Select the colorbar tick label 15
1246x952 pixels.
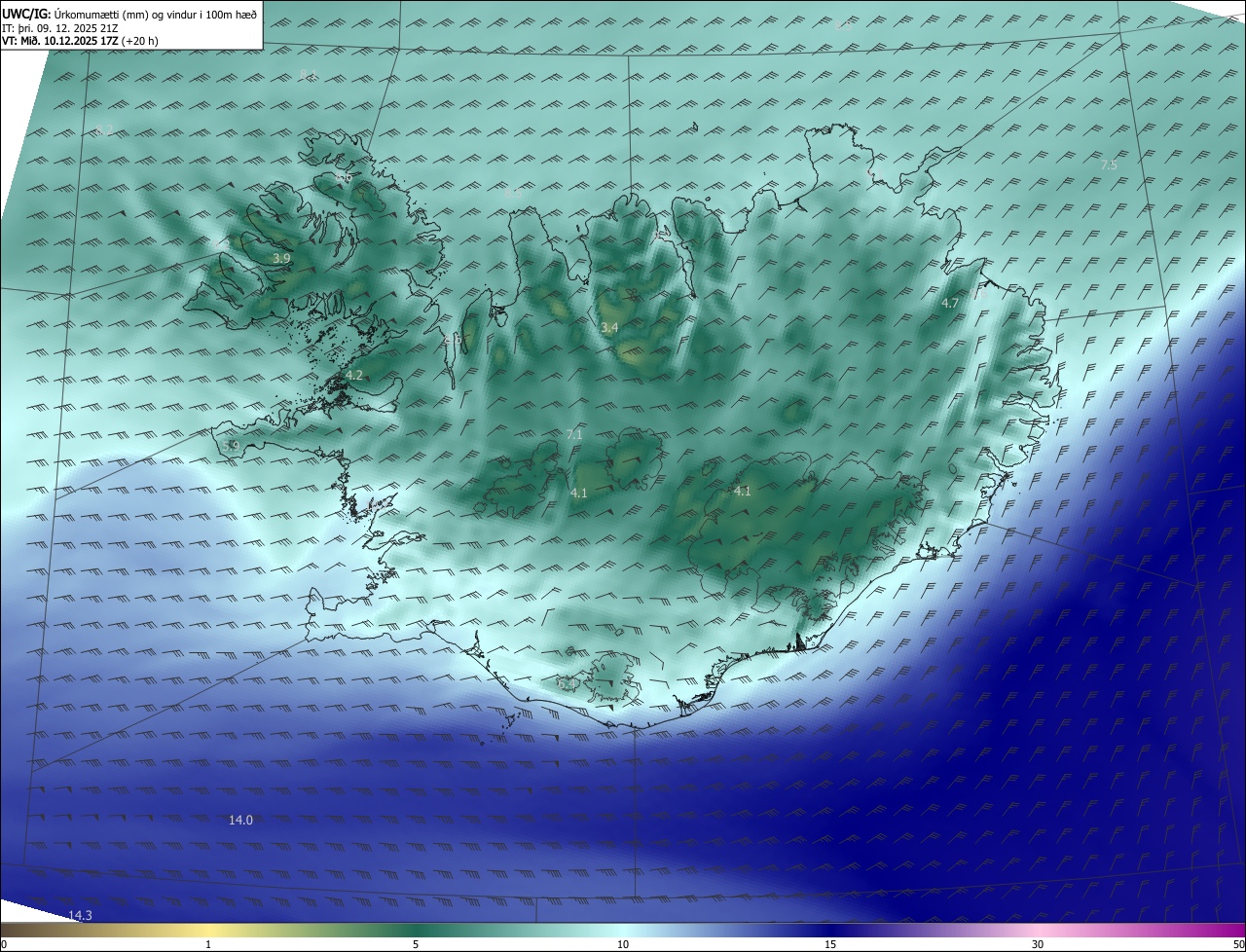tap(830, 944)
